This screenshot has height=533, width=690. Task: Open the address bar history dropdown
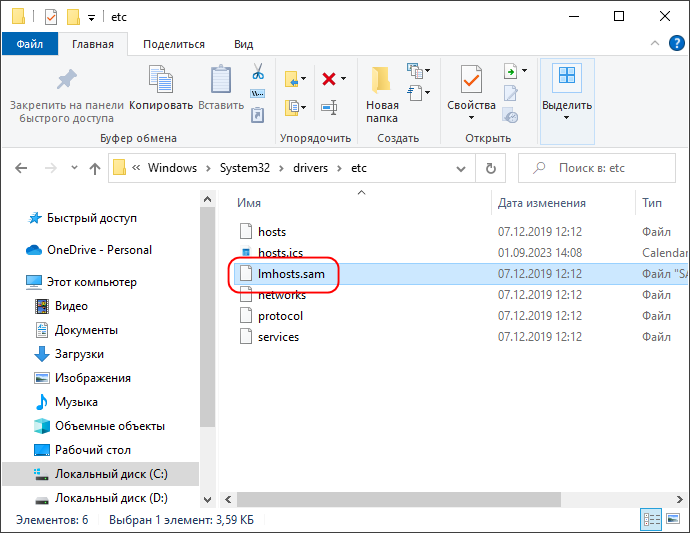coord(461,169)
